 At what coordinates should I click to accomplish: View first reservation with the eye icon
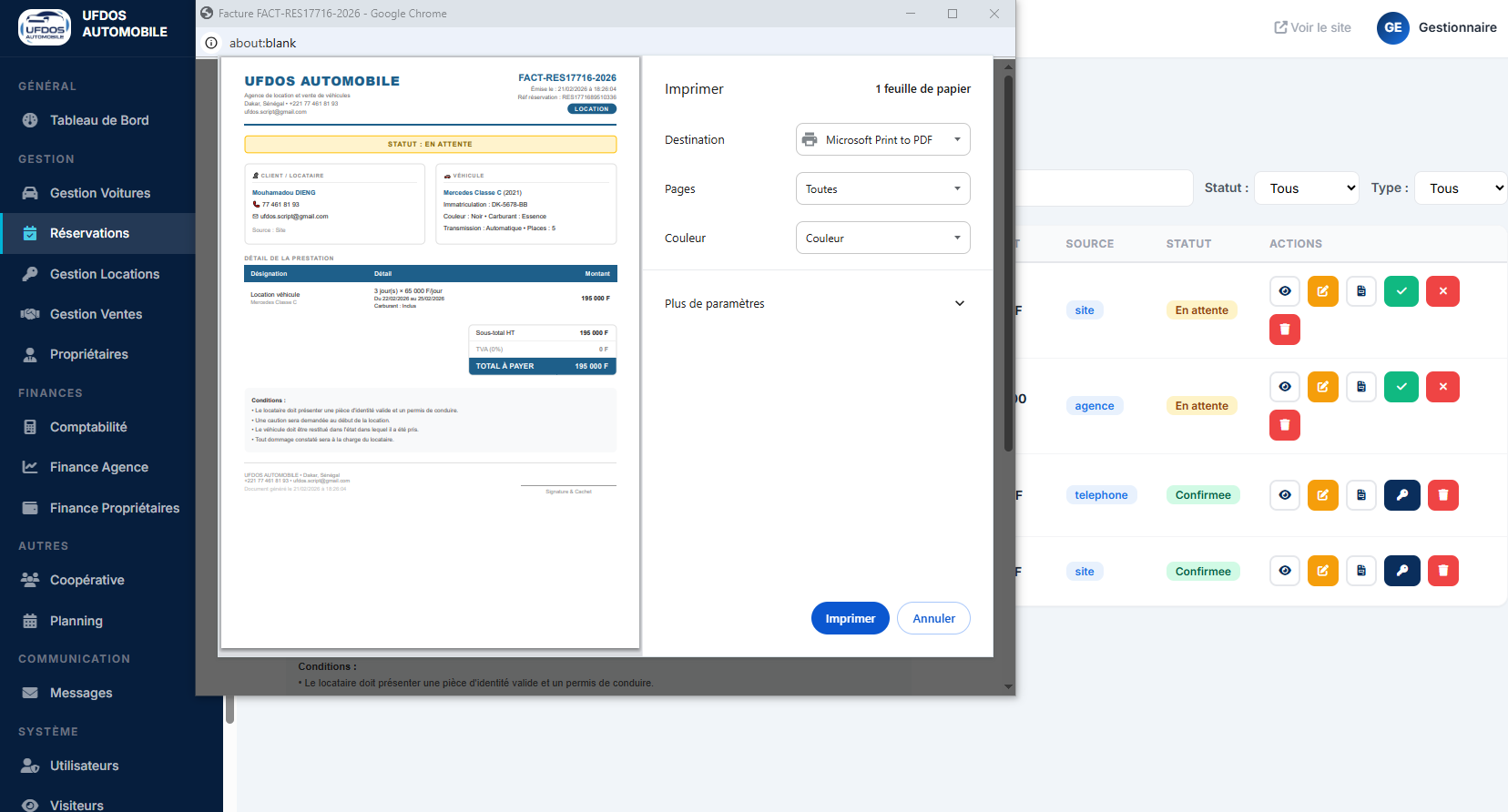click(x=1284, y=291)
